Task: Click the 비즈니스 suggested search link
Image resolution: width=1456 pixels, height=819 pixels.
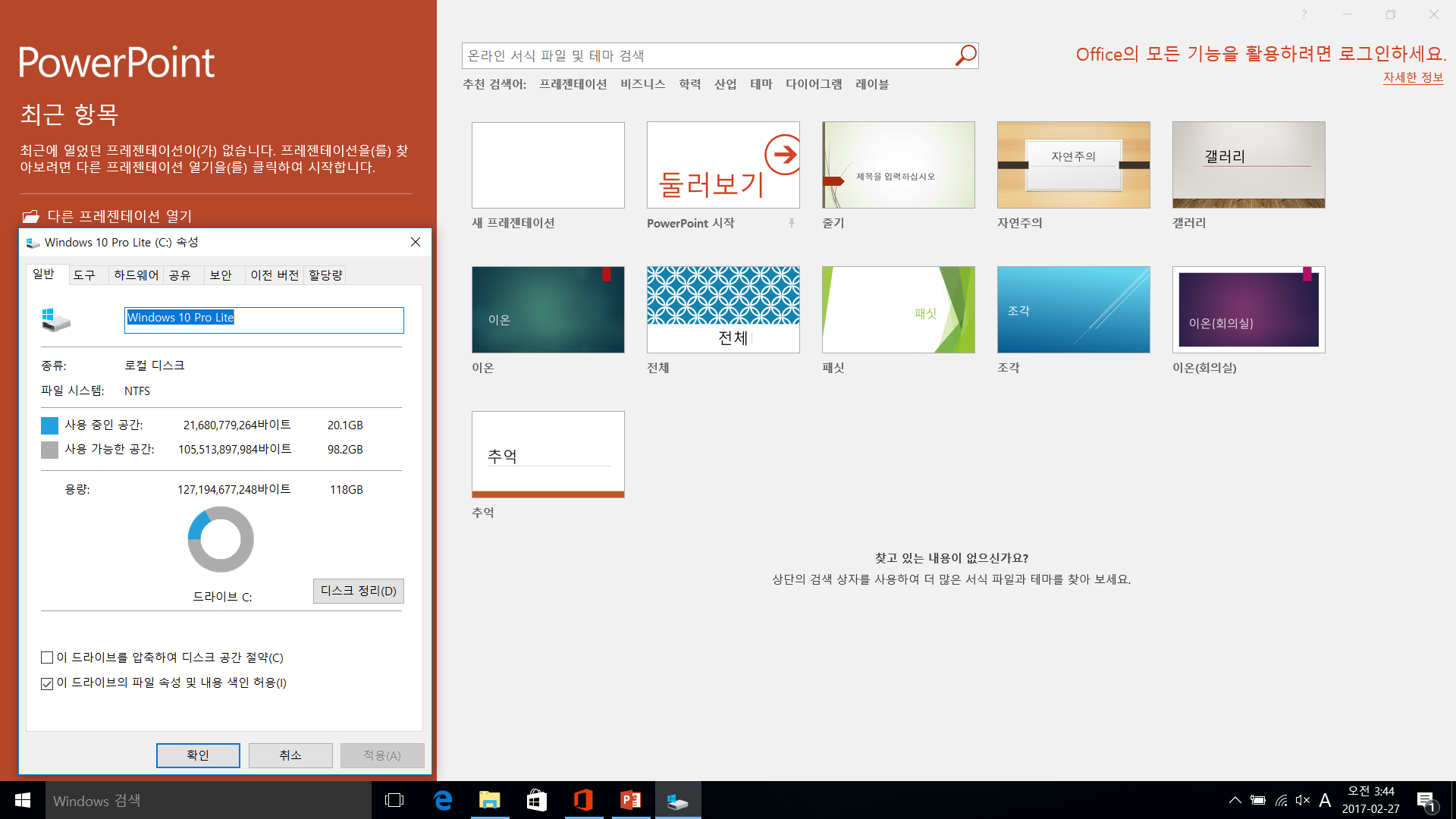Action: tap(643, 84)
